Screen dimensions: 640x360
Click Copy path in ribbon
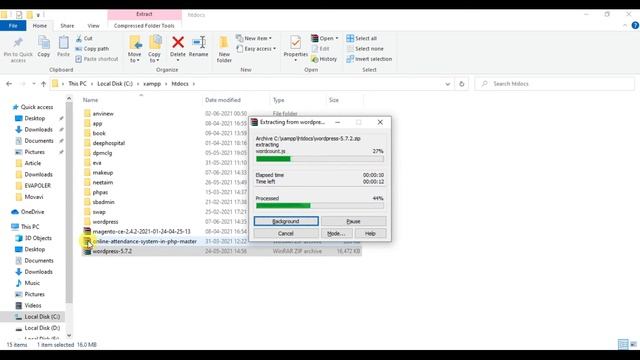(92, 49)
